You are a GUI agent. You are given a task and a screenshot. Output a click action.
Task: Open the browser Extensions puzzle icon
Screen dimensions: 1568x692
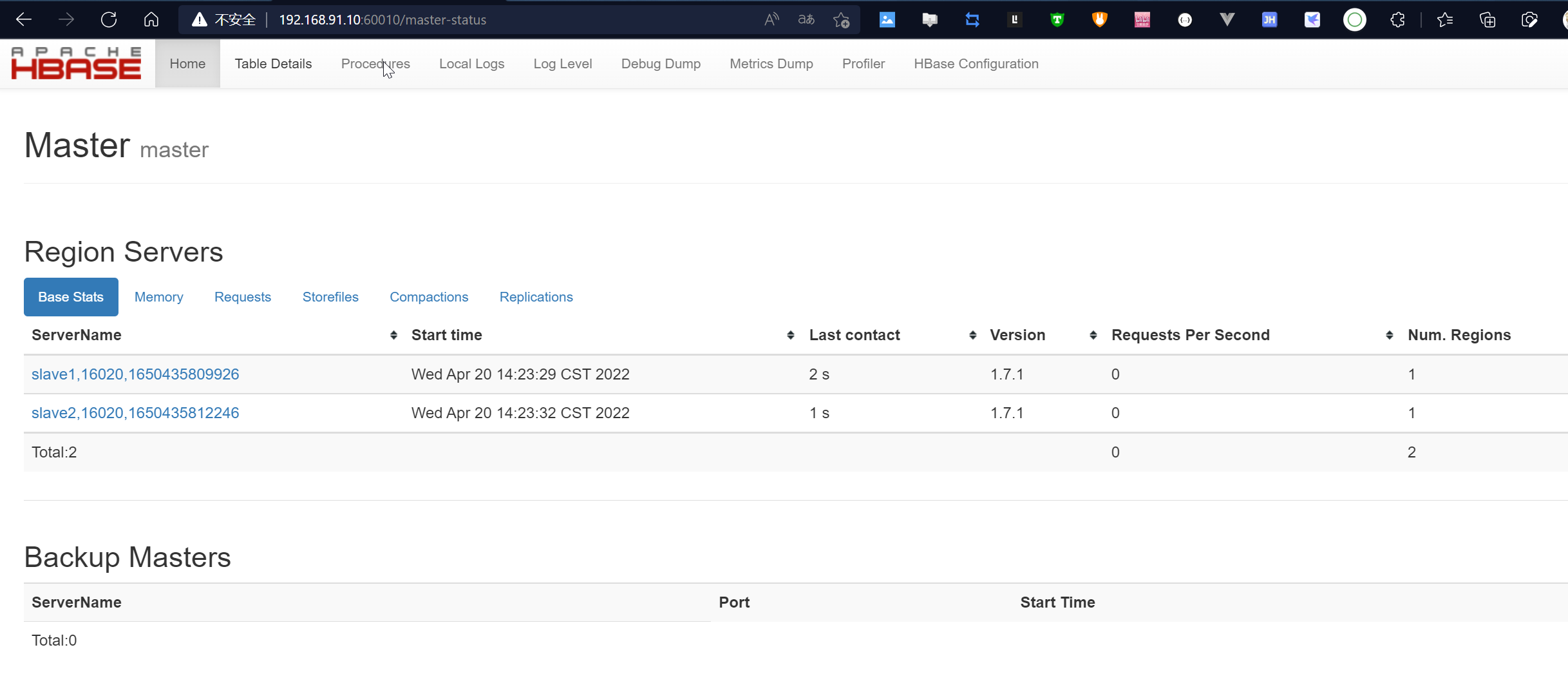click(1397, 20)
